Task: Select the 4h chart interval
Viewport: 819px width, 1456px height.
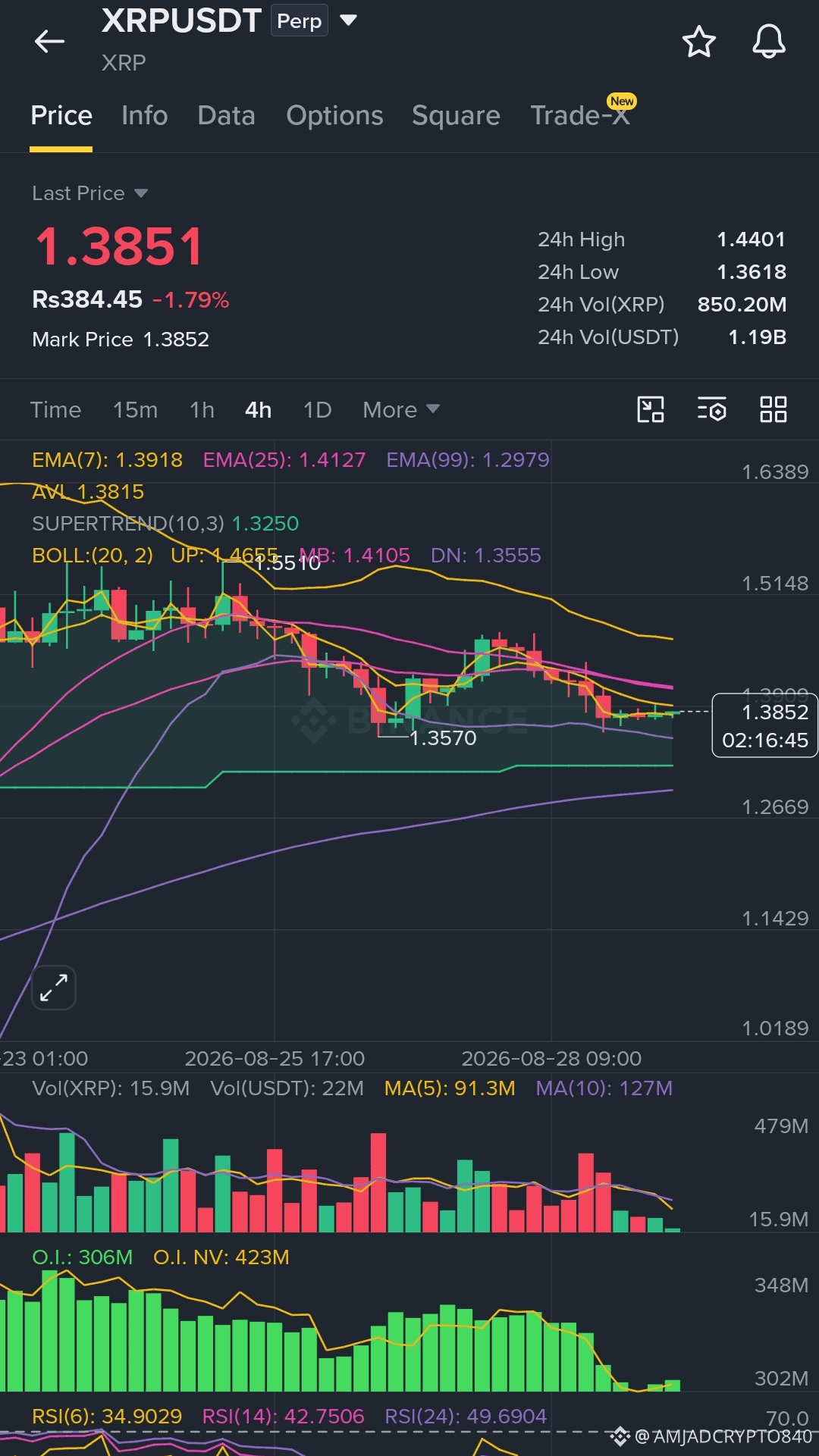Action: point(258,410)
